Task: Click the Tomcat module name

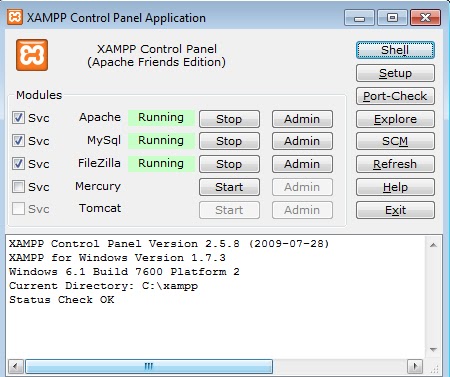Action: pos(100,209)
